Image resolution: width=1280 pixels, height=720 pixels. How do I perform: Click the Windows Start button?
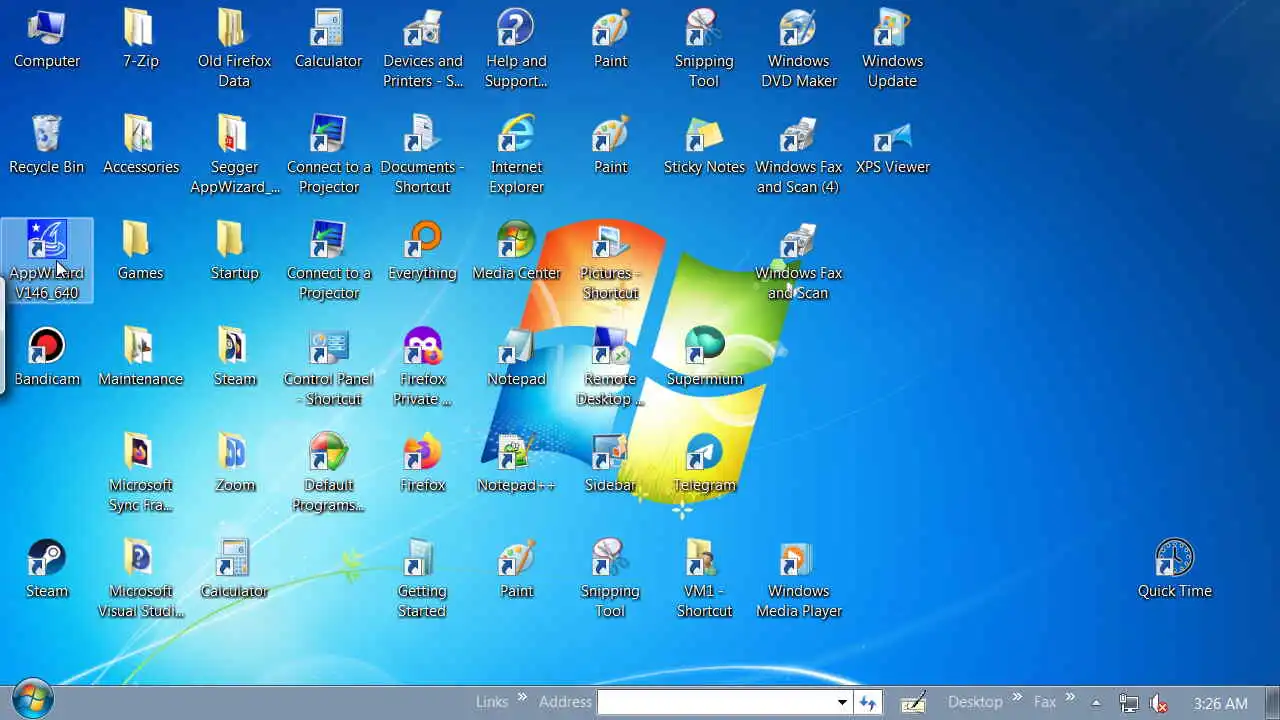(32, 700)
